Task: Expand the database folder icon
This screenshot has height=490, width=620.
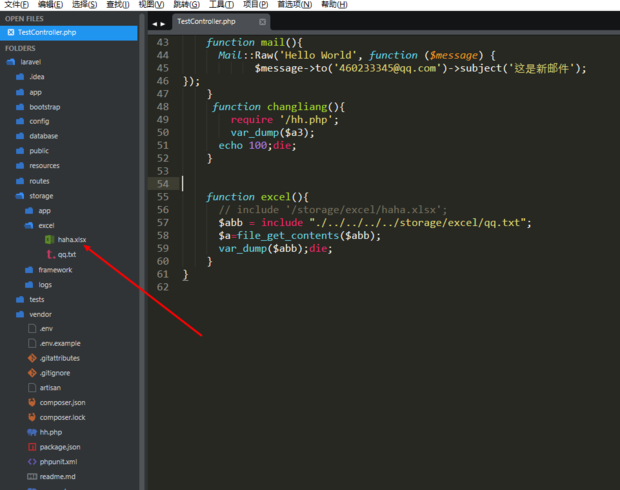Action: pos(20,136)
